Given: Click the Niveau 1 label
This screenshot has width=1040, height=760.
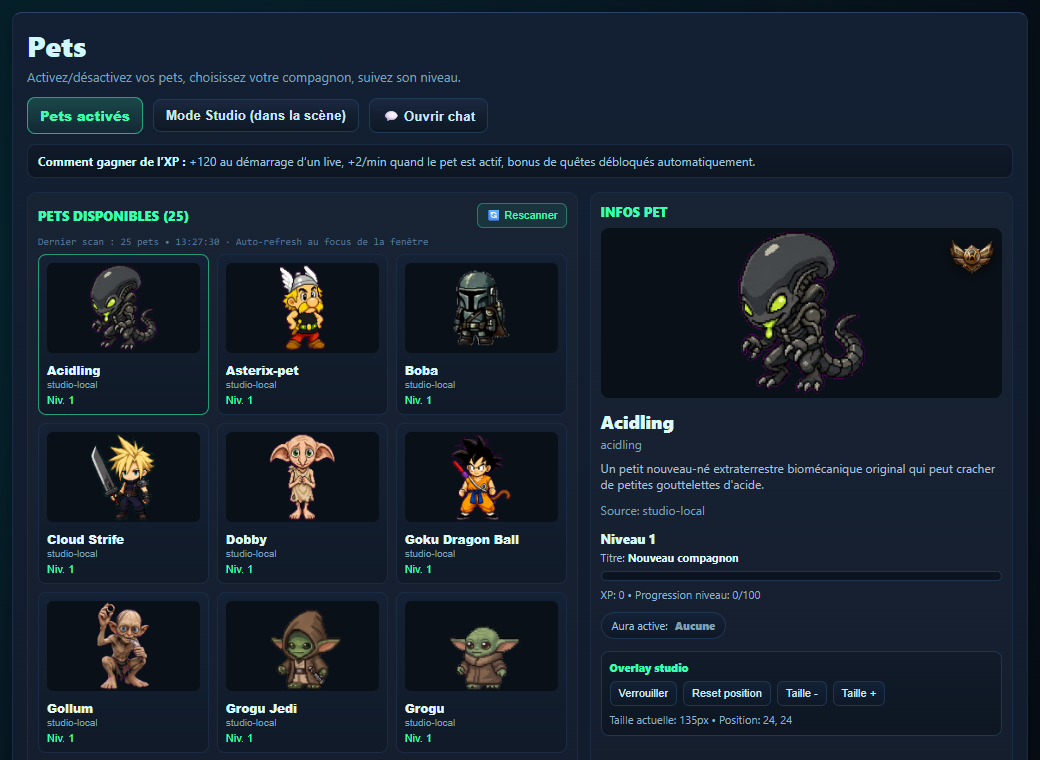Looking at the screenshot, I should (x=628, y=539).
